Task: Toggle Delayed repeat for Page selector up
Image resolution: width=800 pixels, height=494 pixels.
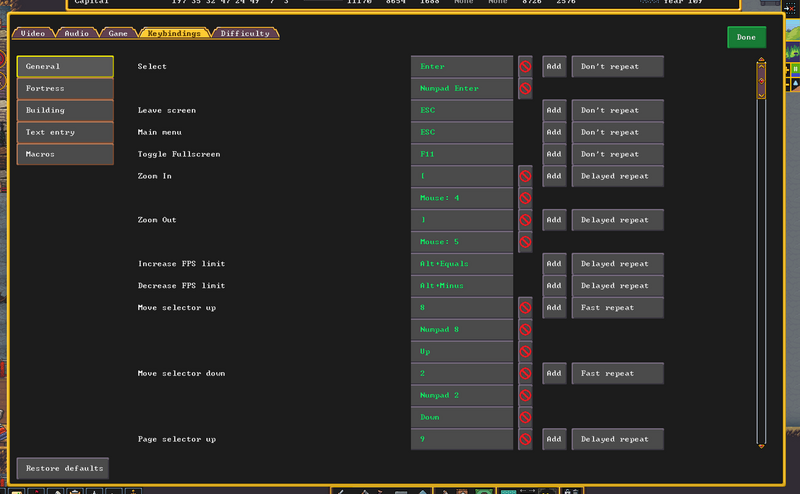Action: (x=617, y=439)
